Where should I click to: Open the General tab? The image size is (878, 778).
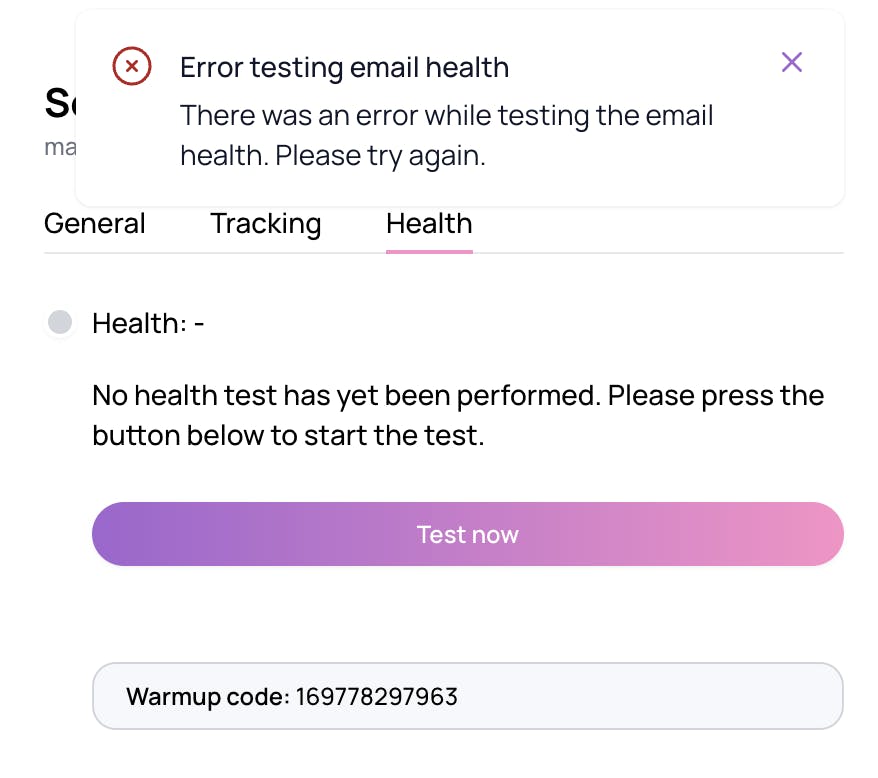tap(95, 223)
